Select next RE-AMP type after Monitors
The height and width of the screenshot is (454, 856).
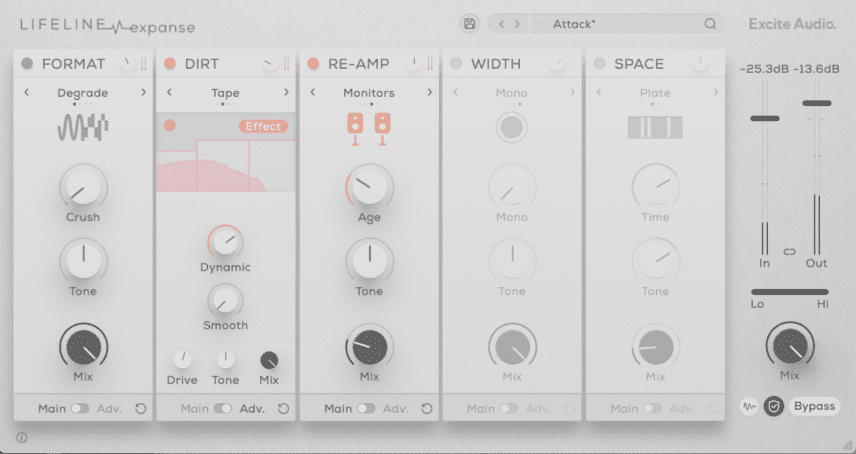coord(430,92)
